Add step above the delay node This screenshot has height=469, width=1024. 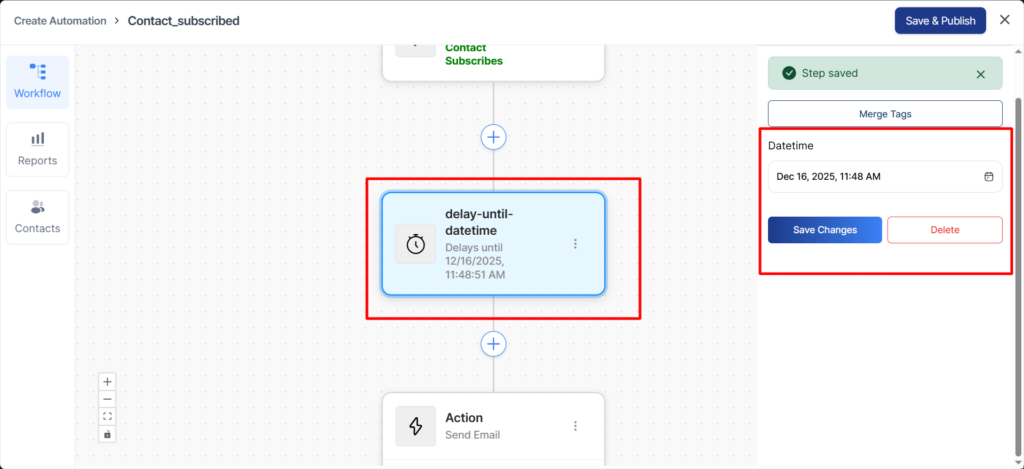pyautogui.click(x=493, y=137)
